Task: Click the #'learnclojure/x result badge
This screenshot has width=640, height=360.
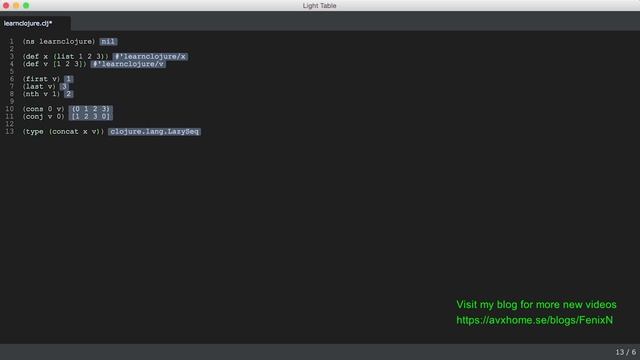Action: (150, 57)
